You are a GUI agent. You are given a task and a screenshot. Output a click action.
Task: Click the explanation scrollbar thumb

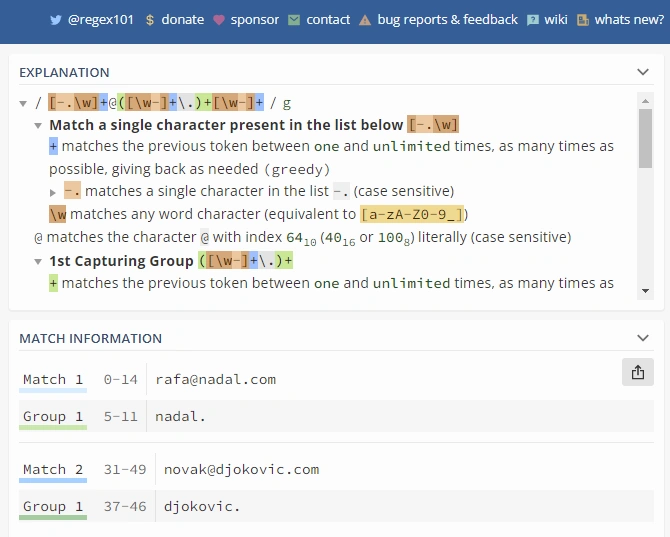point(645,138)
